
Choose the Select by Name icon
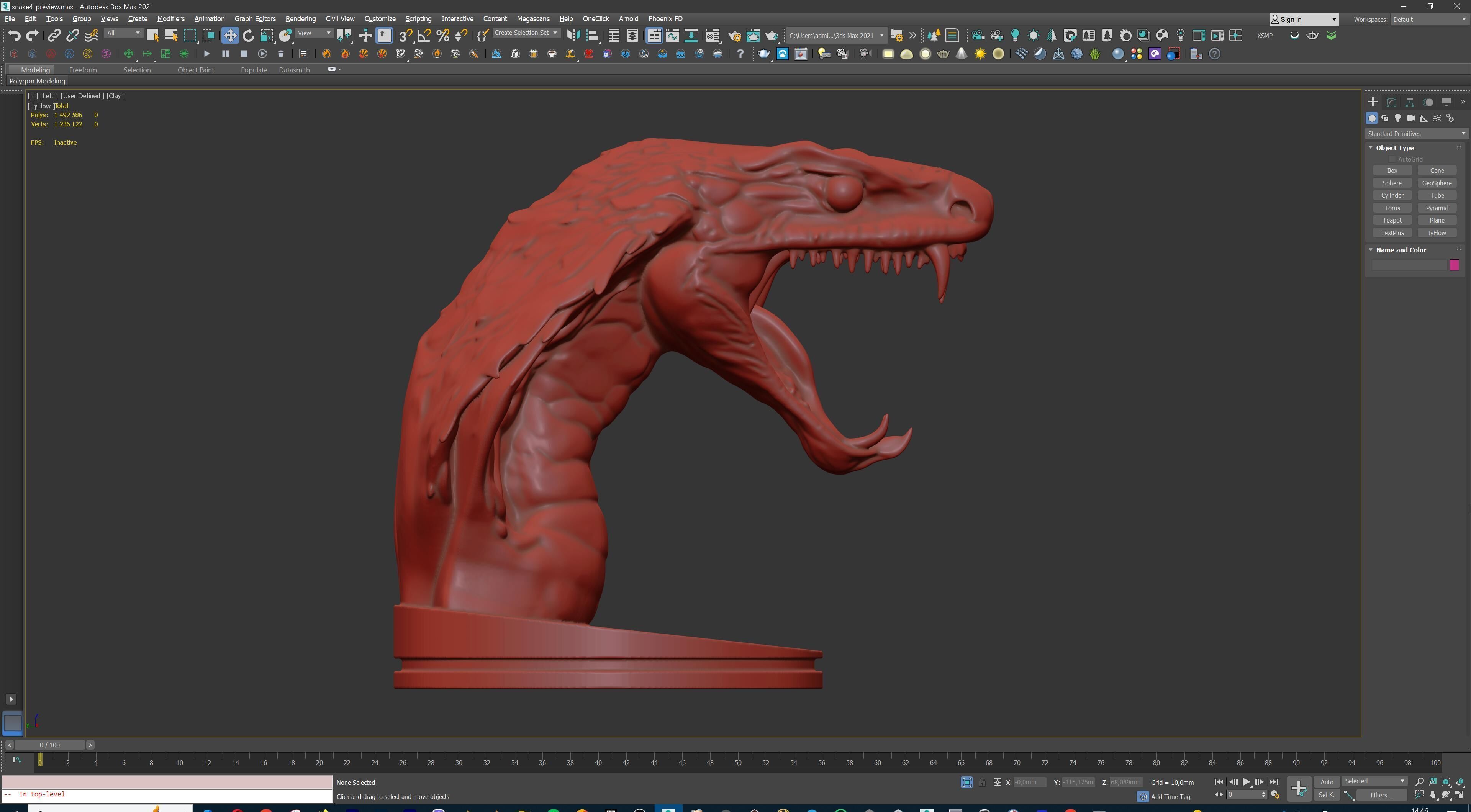[x=171, y=35]
